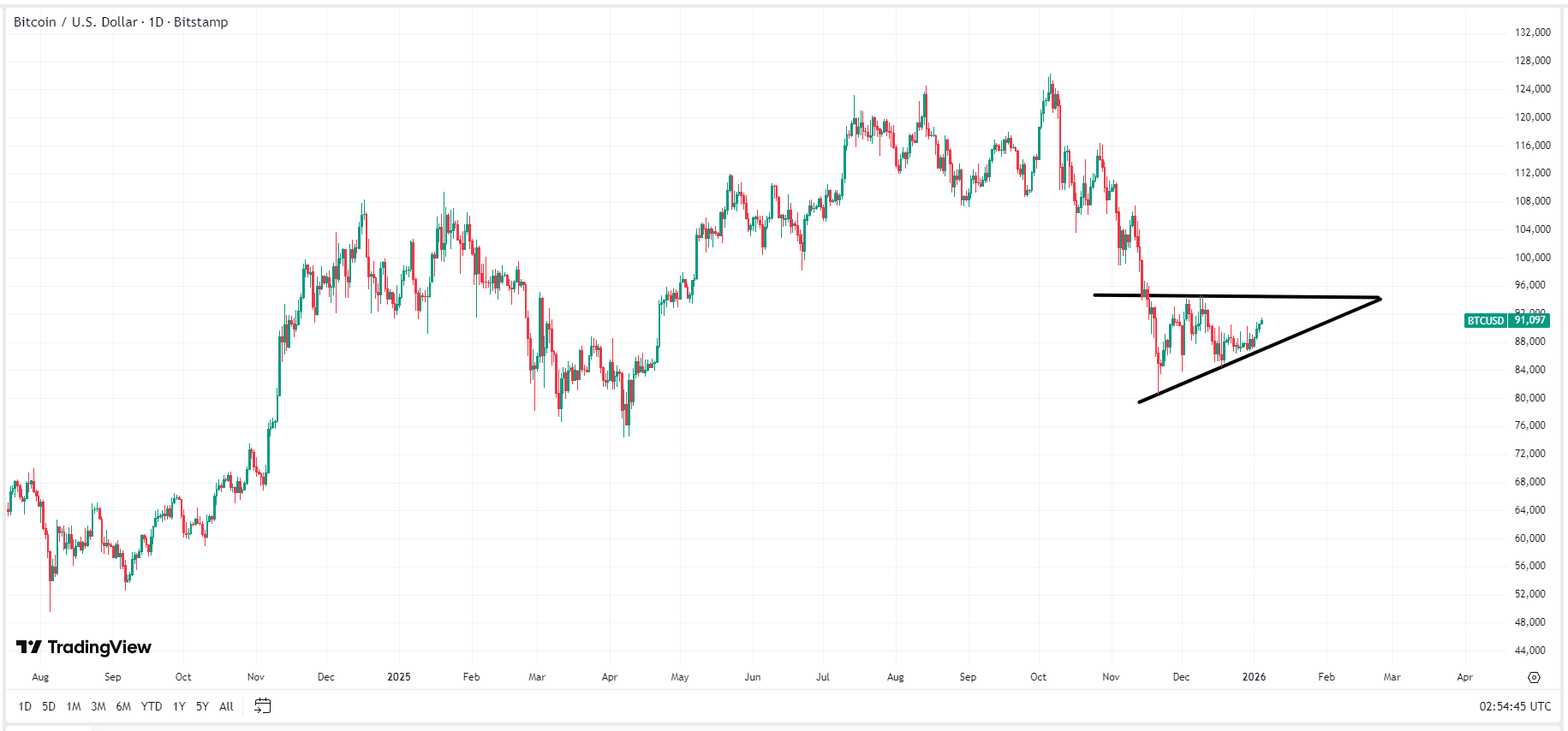Open the go-to-date calendar icon
This screenshot has width=1568, height=731.
pos(262,706)
